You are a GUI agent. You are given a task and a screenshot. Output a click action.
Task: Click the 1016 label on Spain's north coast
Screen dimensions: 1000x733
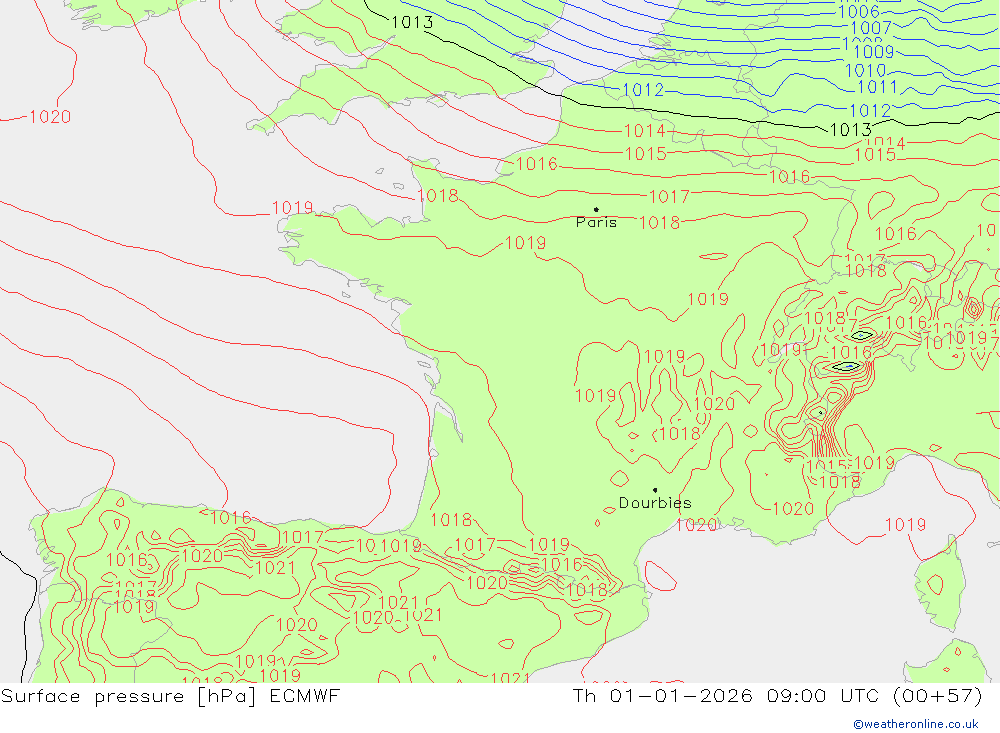(230, 517)
